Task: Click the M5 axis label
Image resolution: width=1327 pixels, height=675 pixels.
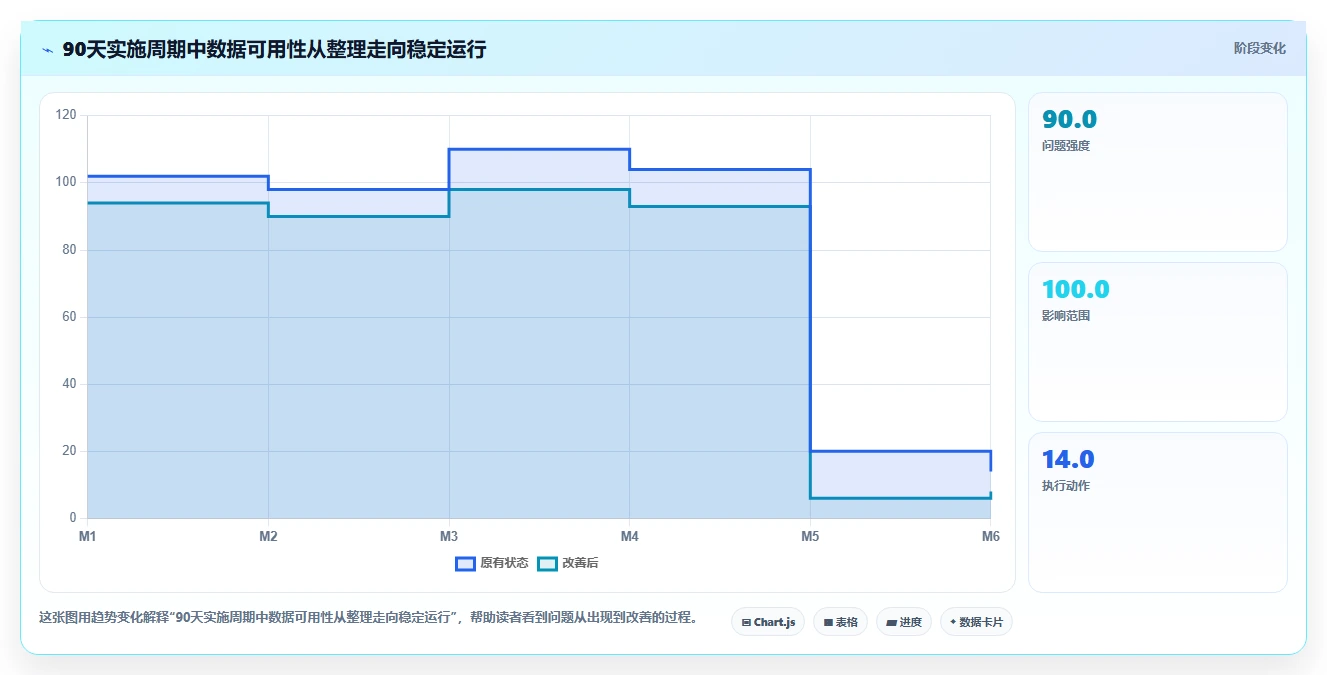Action: pos(810,537)
